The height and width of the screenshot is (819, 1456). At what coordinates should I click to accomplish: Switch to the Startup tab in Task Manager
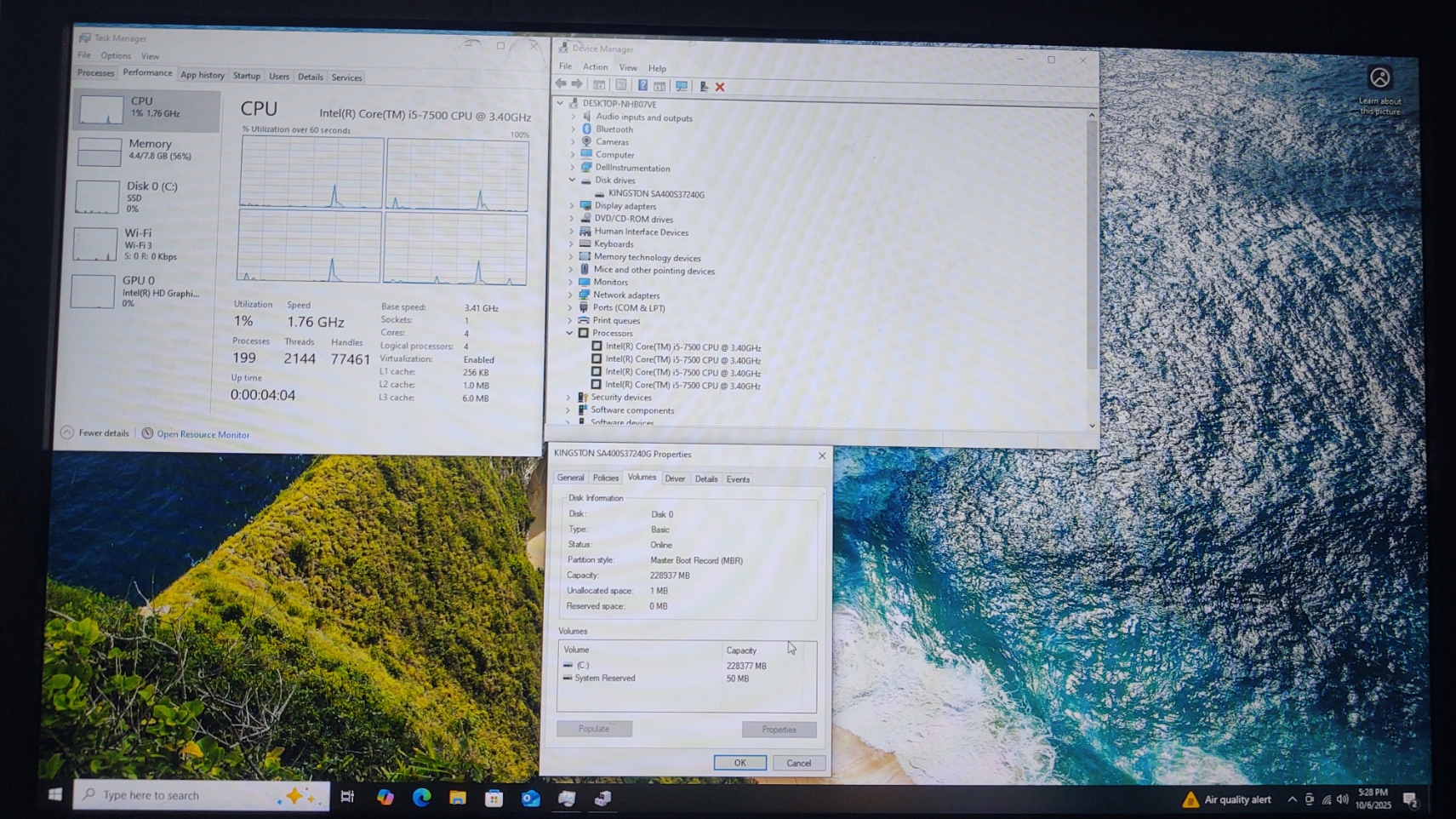coord(247,76)
